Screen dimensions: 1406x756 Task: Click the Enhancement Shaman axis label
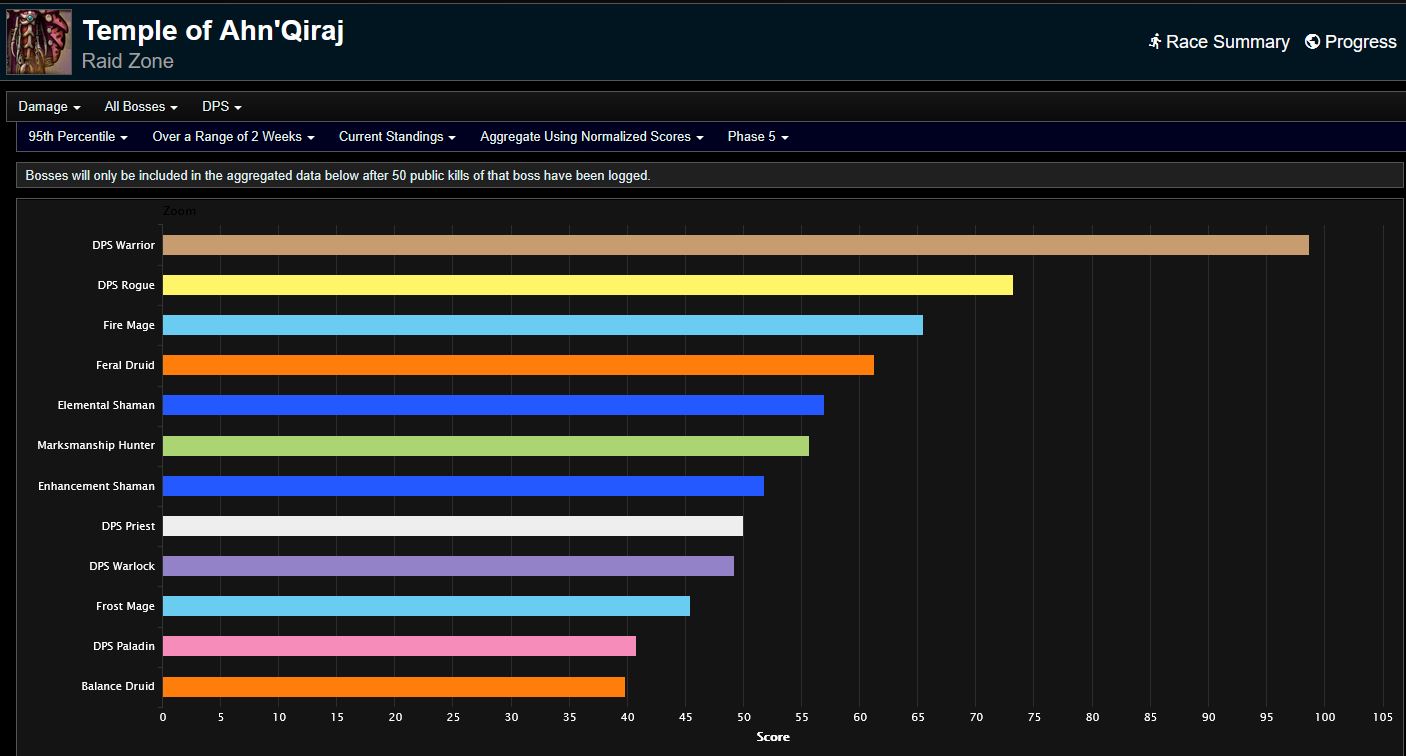97,486
